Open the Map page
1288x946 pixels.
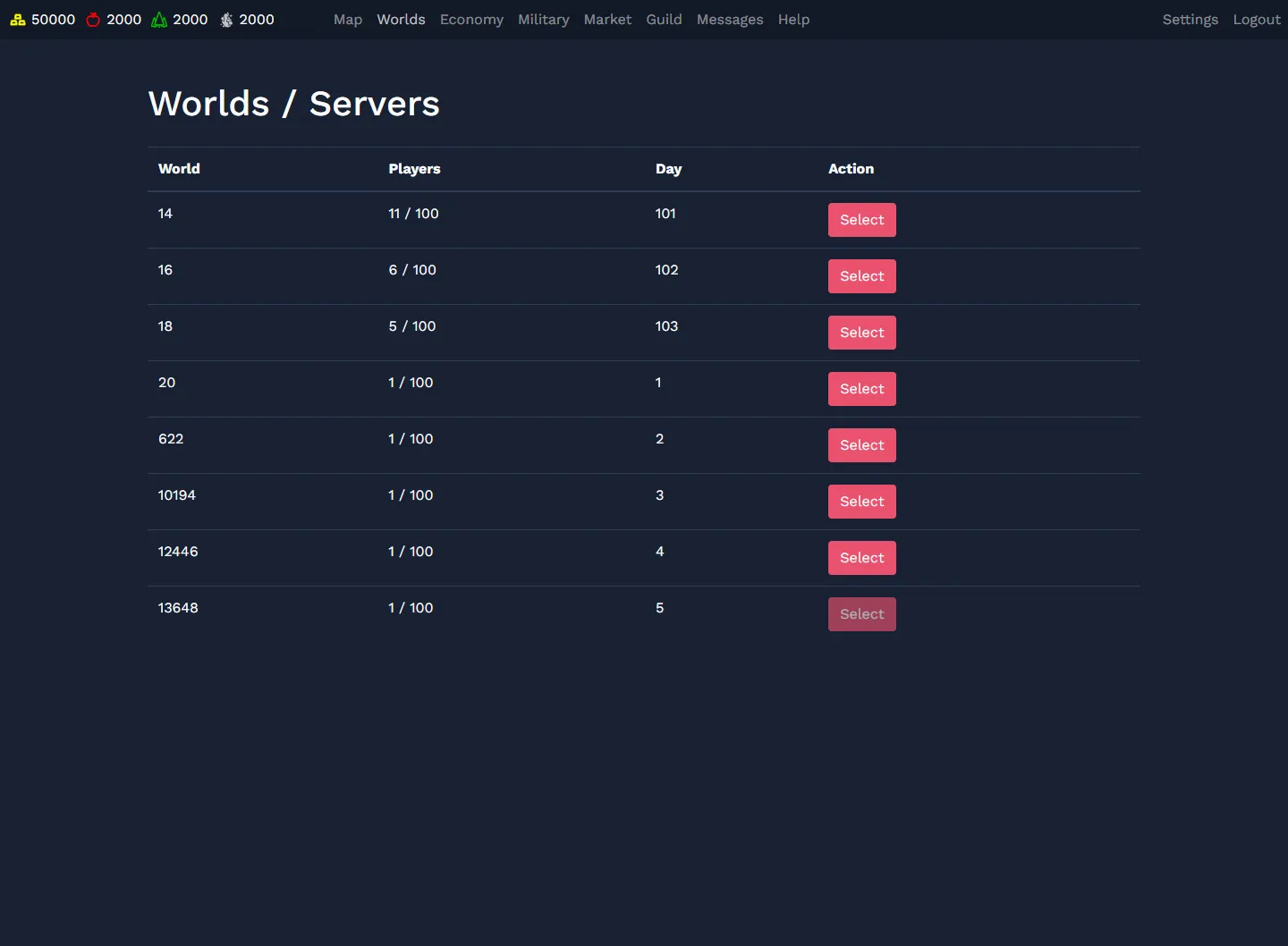[x=348, y=20]
